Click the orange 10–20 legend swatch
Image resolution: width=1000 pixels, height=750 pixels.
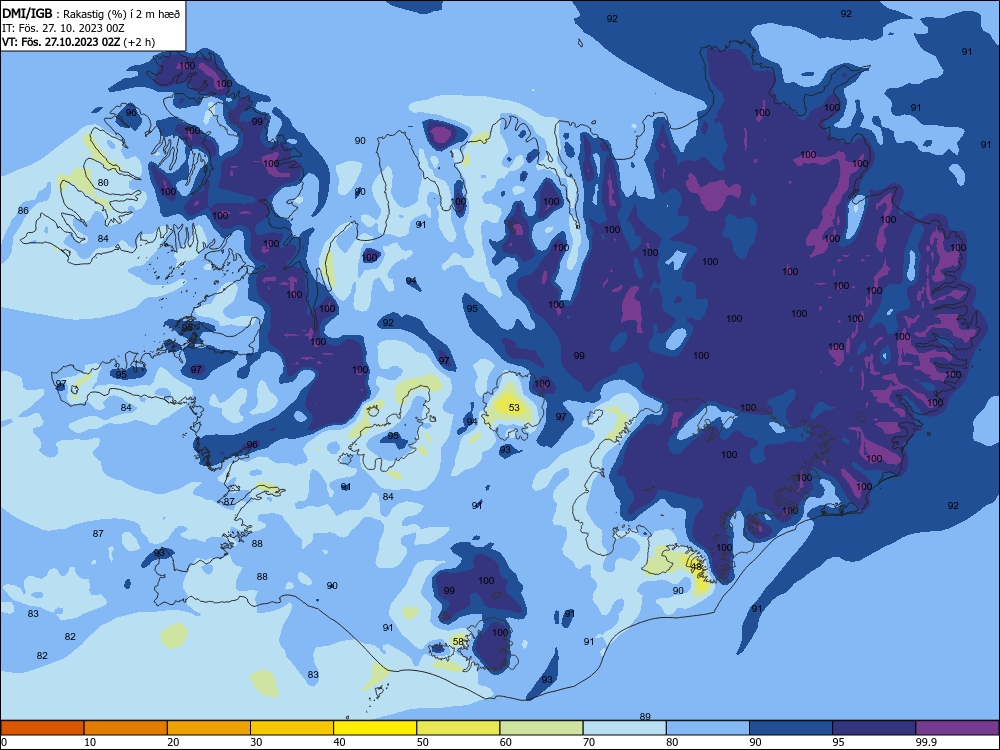(x=126, y=728)
